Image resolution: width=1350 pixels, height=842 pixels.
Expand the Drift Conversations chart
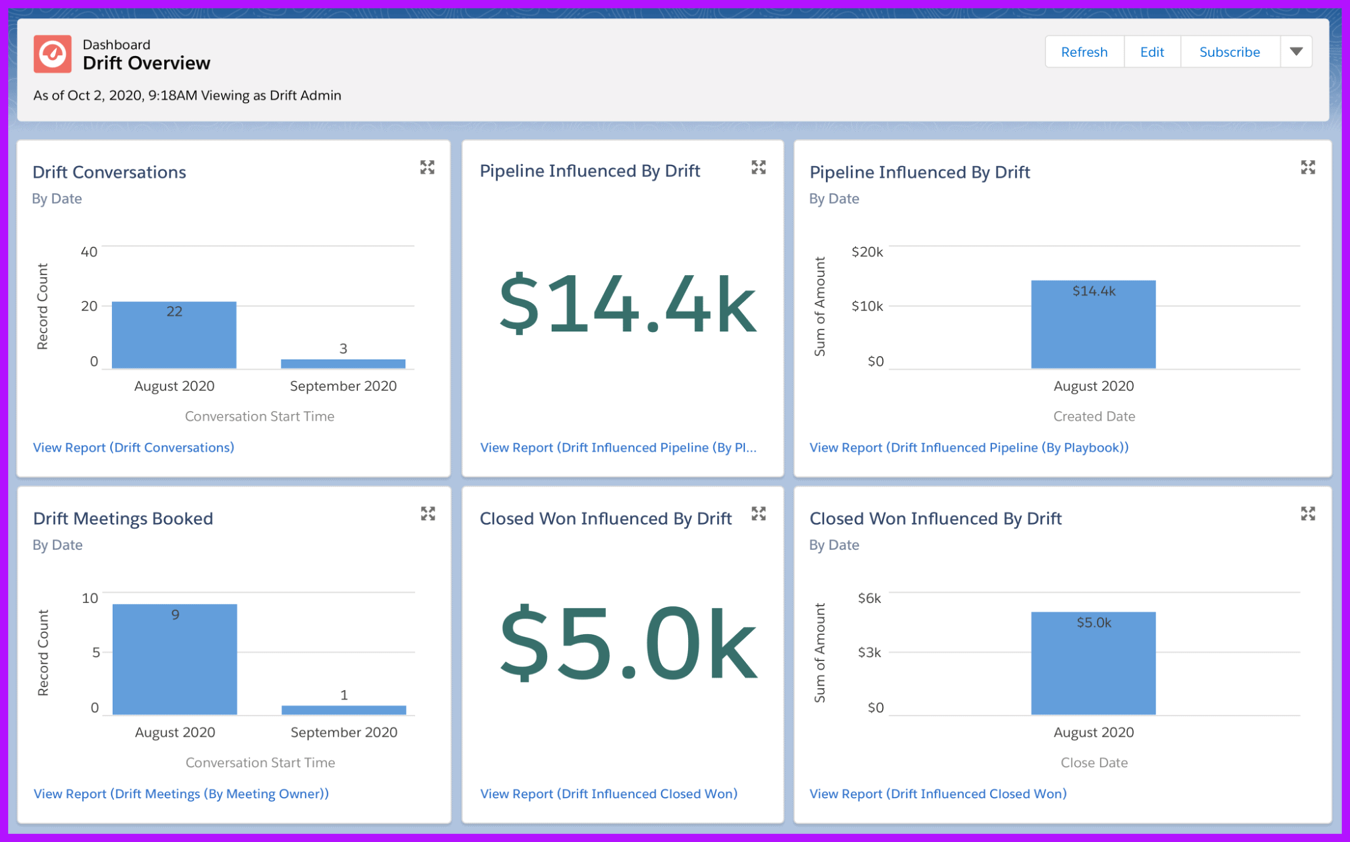(x=427, y=167)
